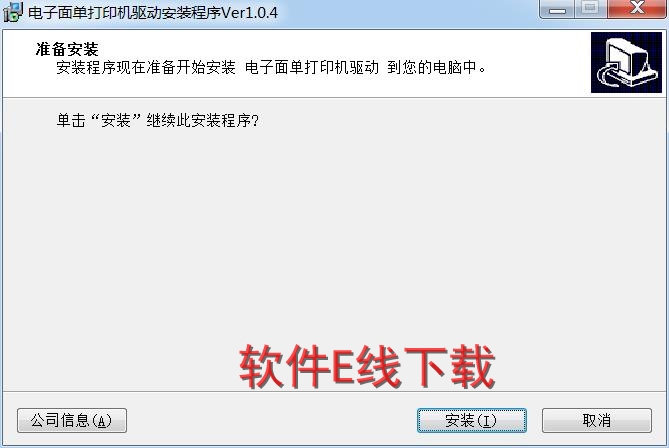Click the empty gray body area
The width and height of the screenshot is (669, 448).
click(x=334, y=239)
